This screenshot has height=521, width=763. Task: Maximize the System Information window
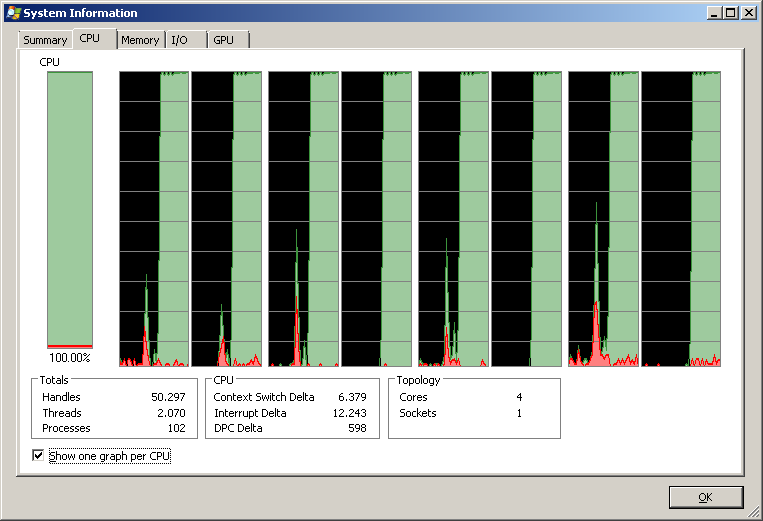pyautogui.click(x=731, y=13)
